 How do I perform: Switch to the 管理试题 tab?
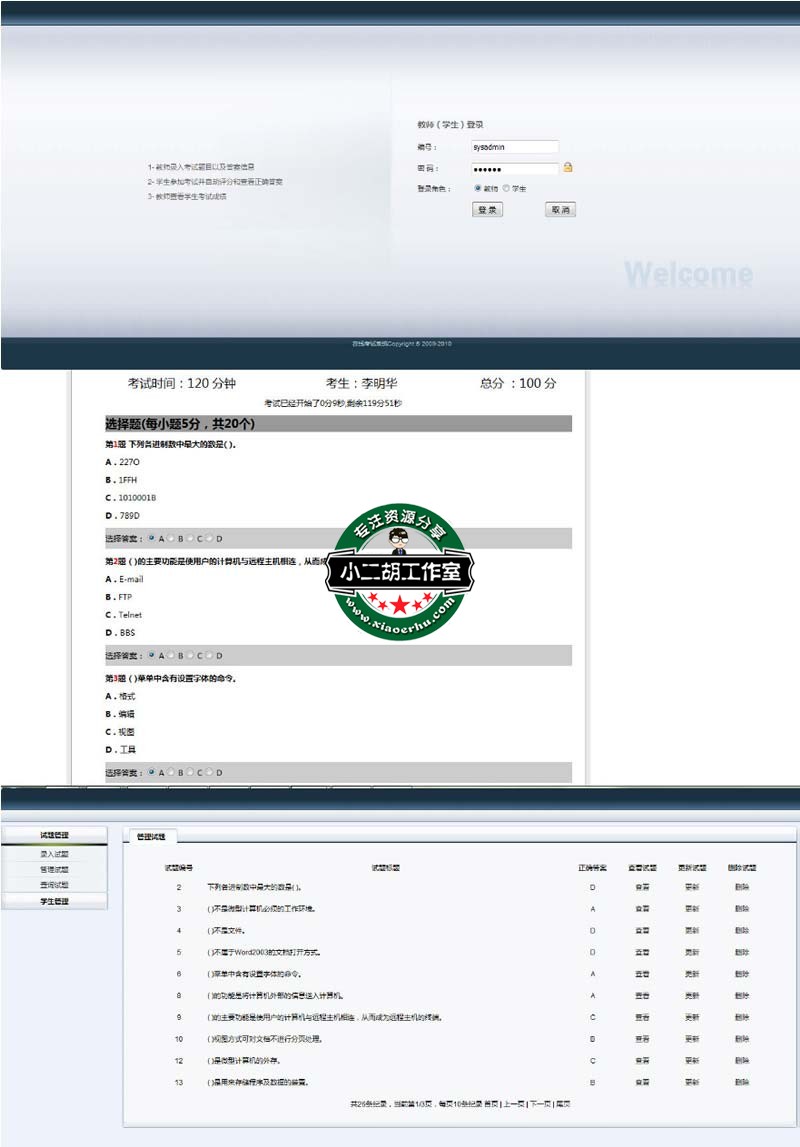(150, 836)
